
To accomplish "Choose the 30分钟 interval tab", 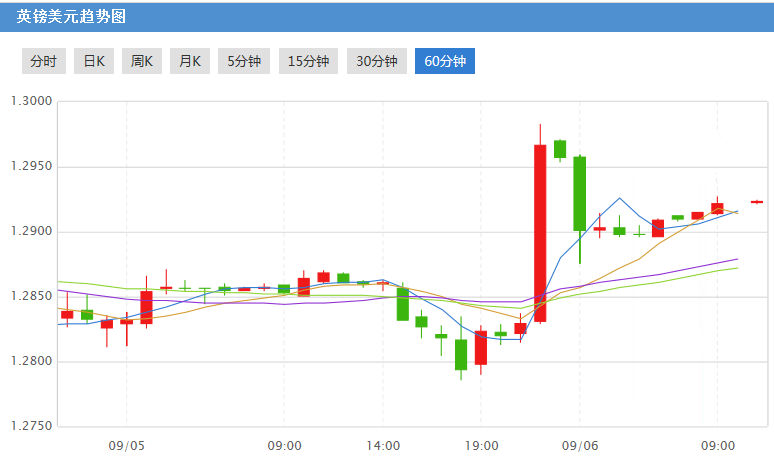I will tap(377, 61).
